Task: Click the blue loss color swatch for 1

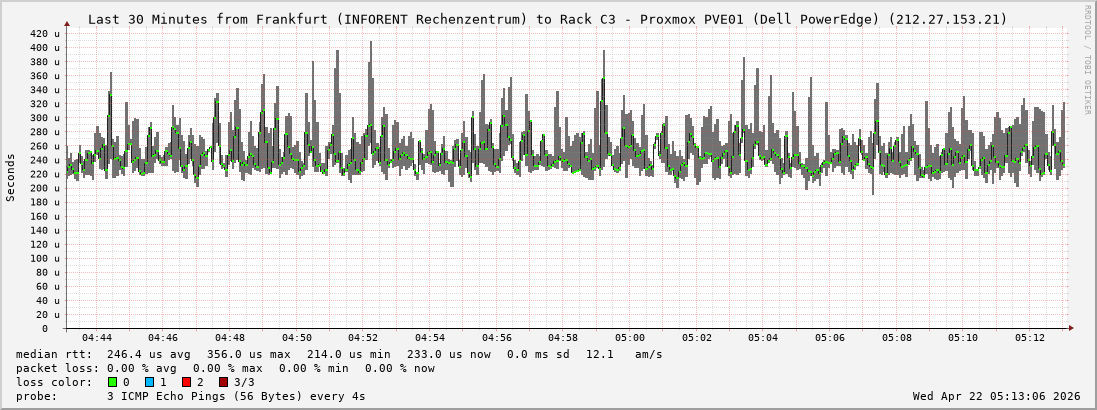Action: click(x=149, y=382)
